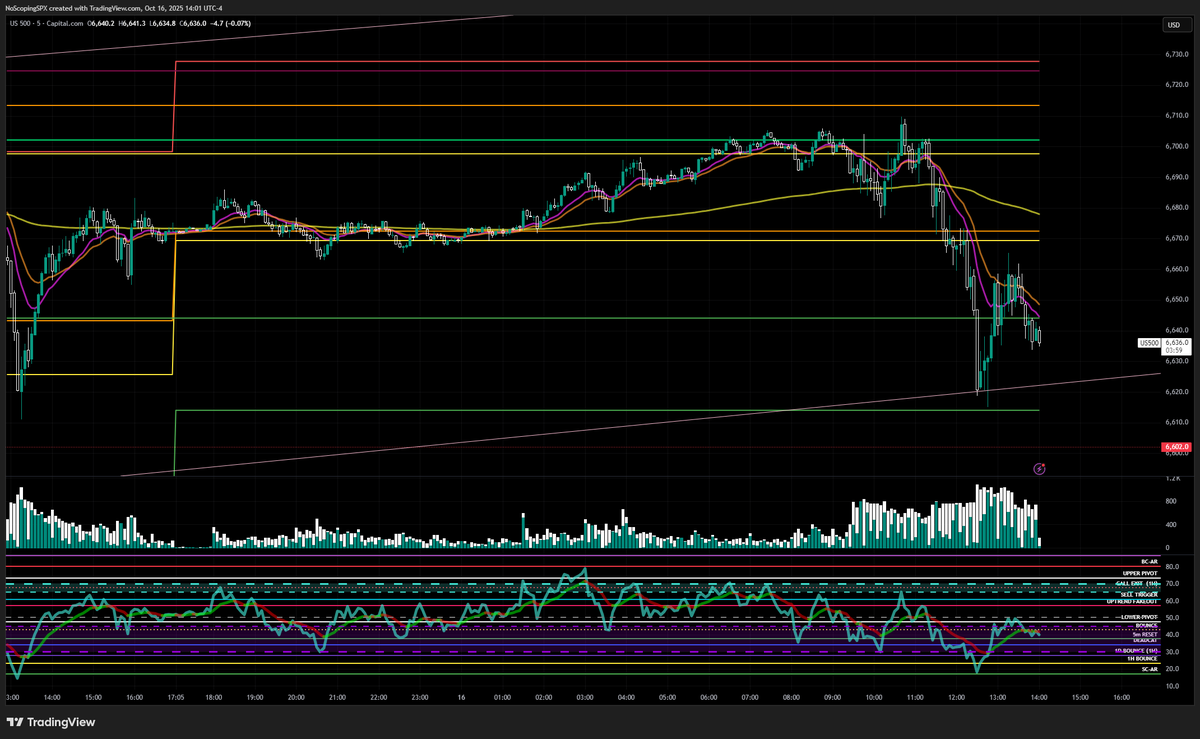
Task: Click the LOWER PIVOT level label
Action: point(1139,617)
